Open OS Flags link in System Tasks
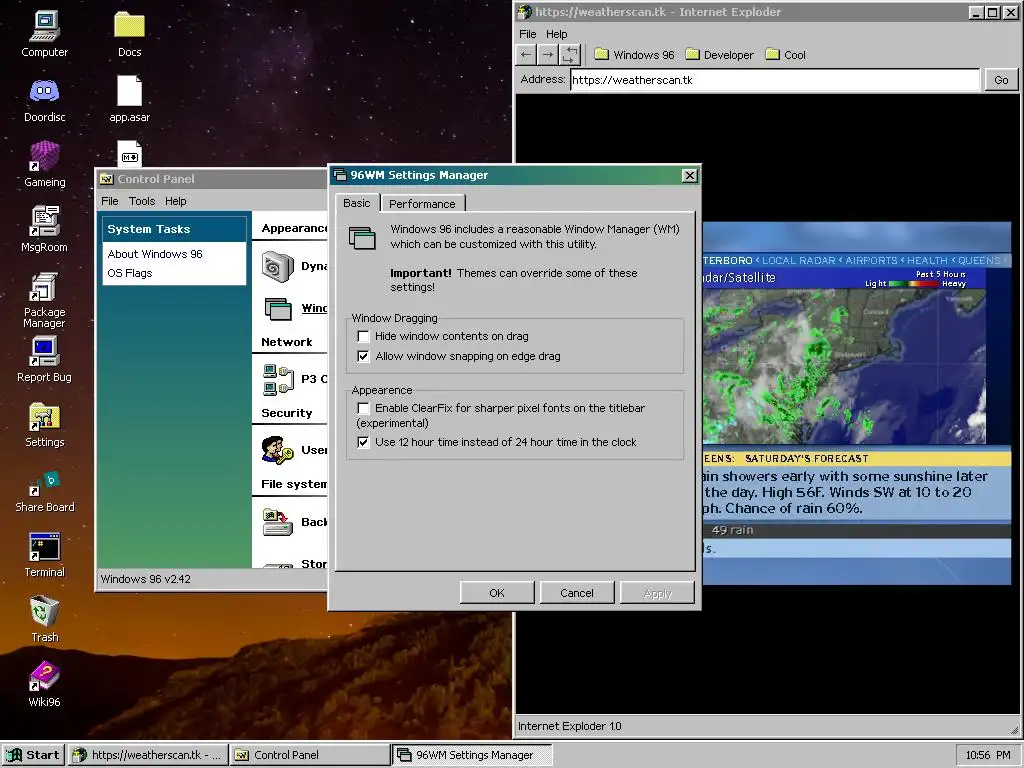 pyautogui.click(x=130, y=273)
